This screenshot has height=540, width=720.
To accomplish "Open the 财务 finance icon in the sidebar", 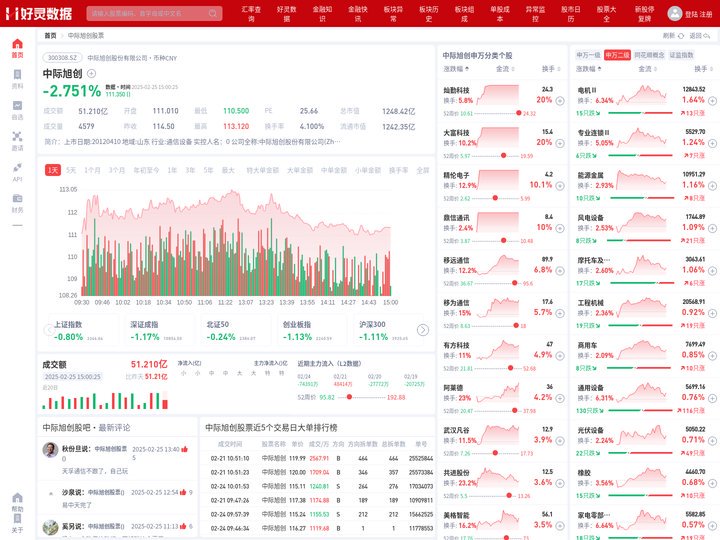I will 17,198.
